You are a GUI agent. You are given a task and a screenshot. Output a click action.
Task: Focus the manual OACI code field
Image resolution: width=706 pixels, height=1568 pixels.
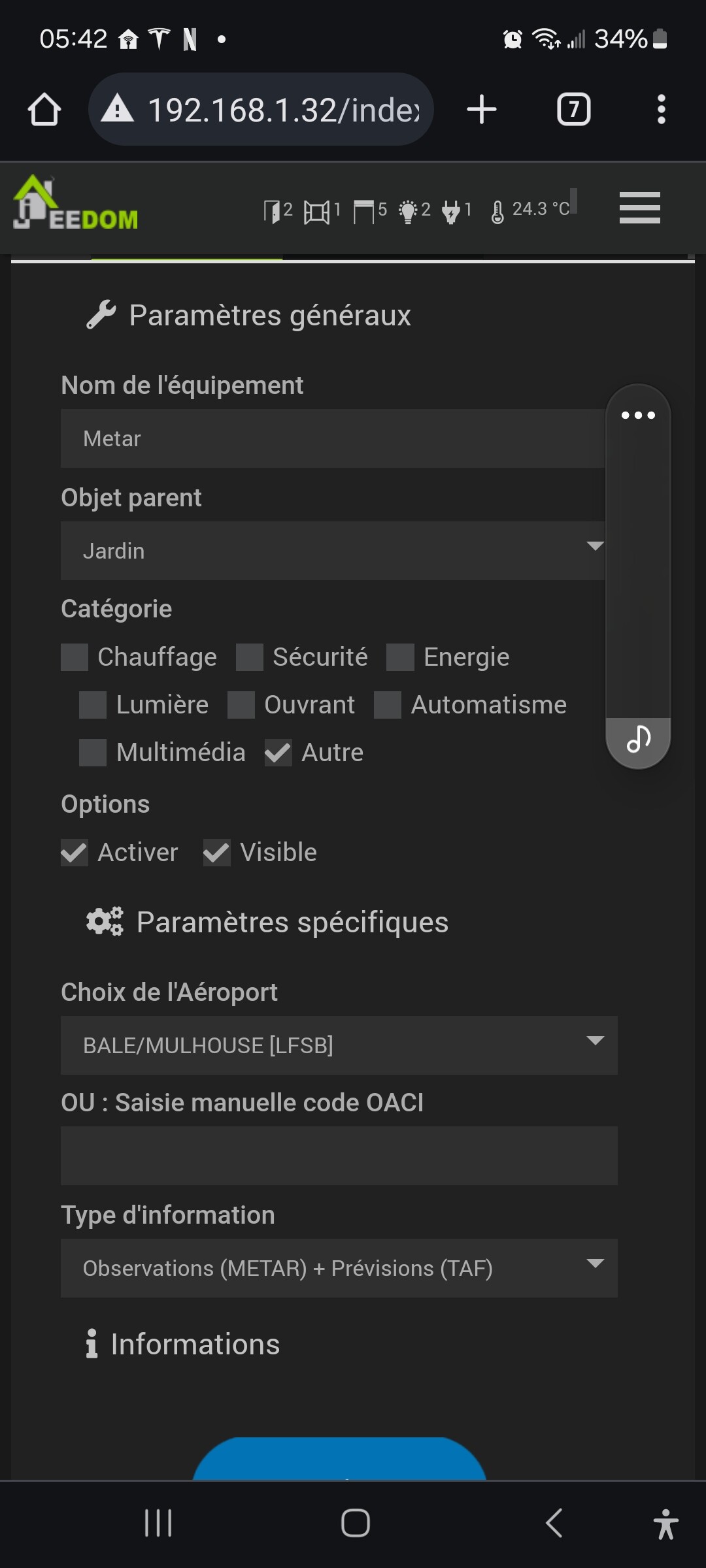click(x=339, y=1156)
